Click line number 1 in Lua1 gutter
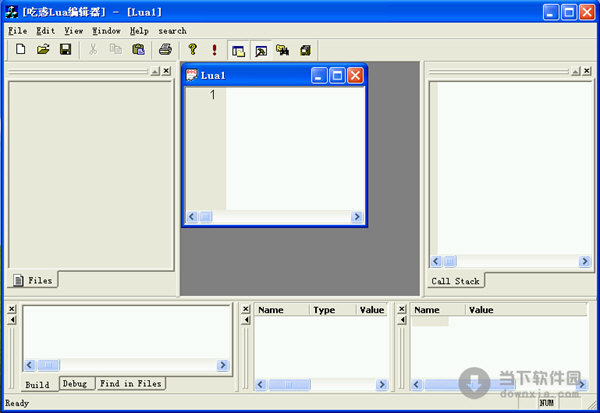The width and height of the screenshot is (600, 413). coord(212,95)
